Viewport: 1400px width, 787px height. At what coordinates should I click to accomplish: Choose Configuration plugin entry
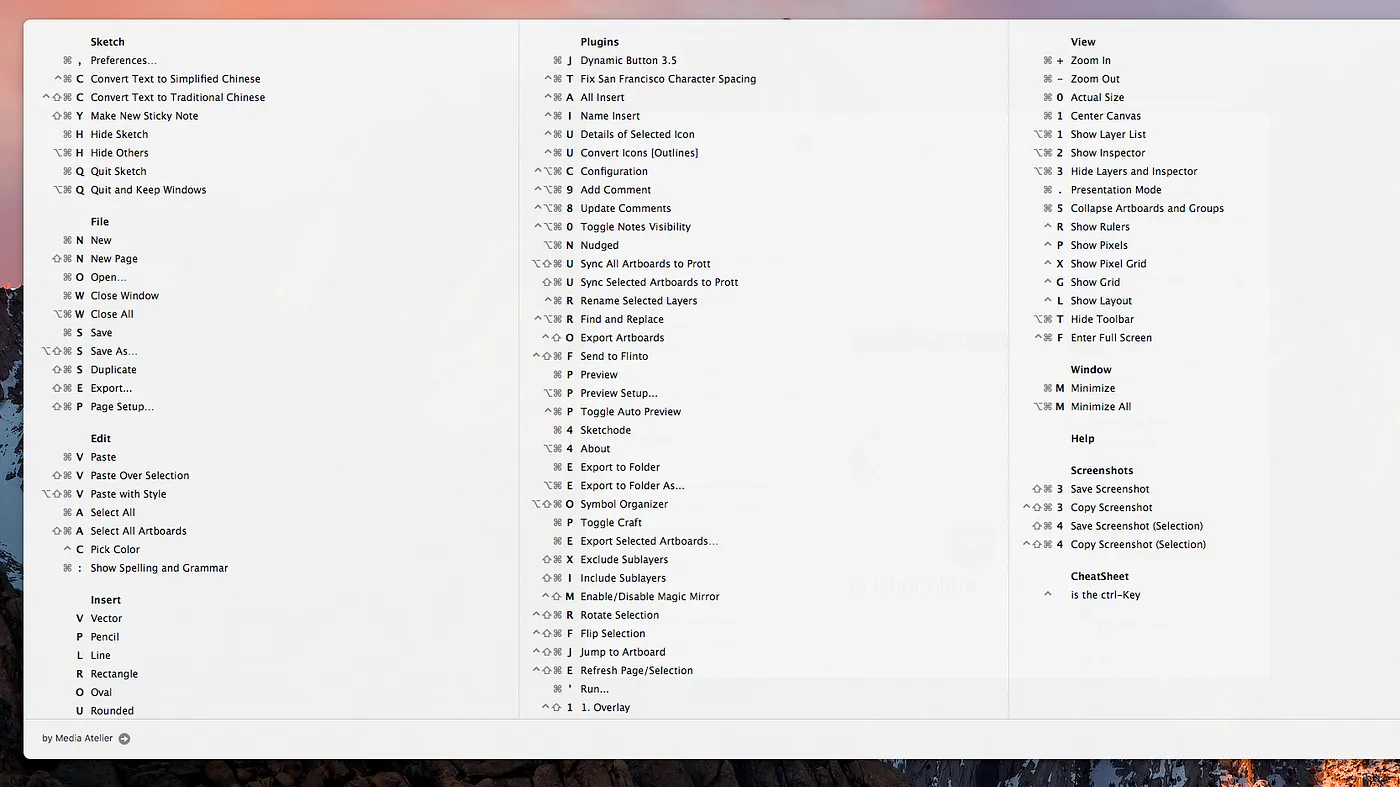[x=614, y=172]
